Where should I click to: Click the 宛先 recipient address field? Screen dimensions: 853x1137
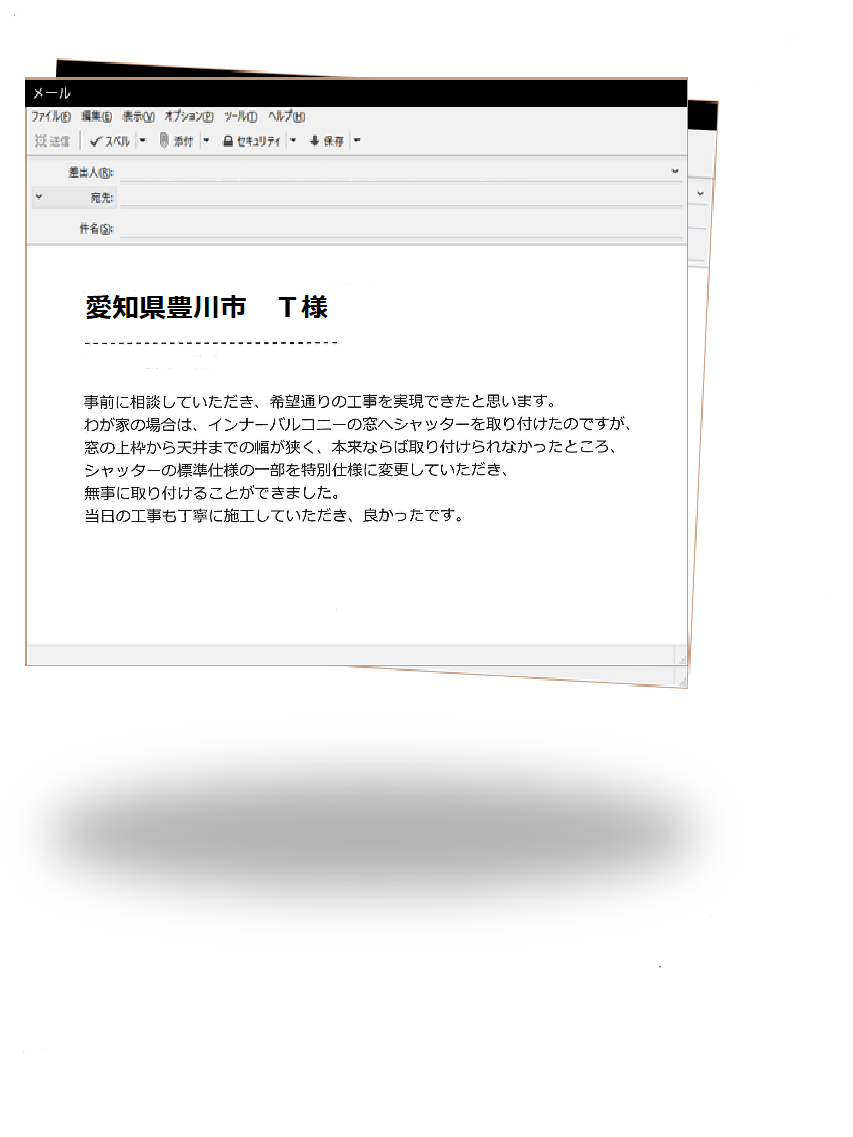tap(400, 197)
